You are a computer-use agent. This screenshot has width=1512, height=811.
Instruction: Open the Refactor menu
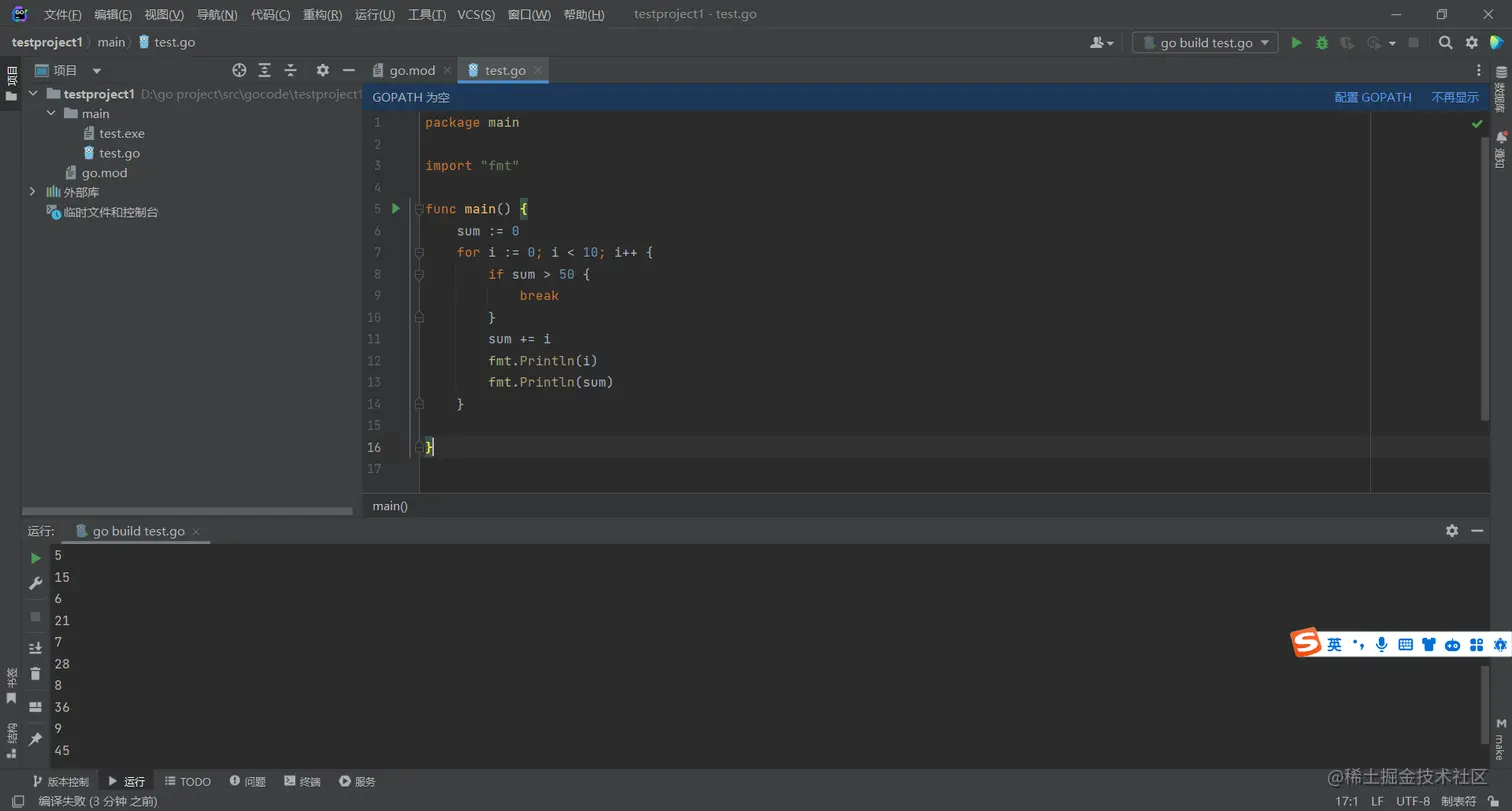[322, 15]
